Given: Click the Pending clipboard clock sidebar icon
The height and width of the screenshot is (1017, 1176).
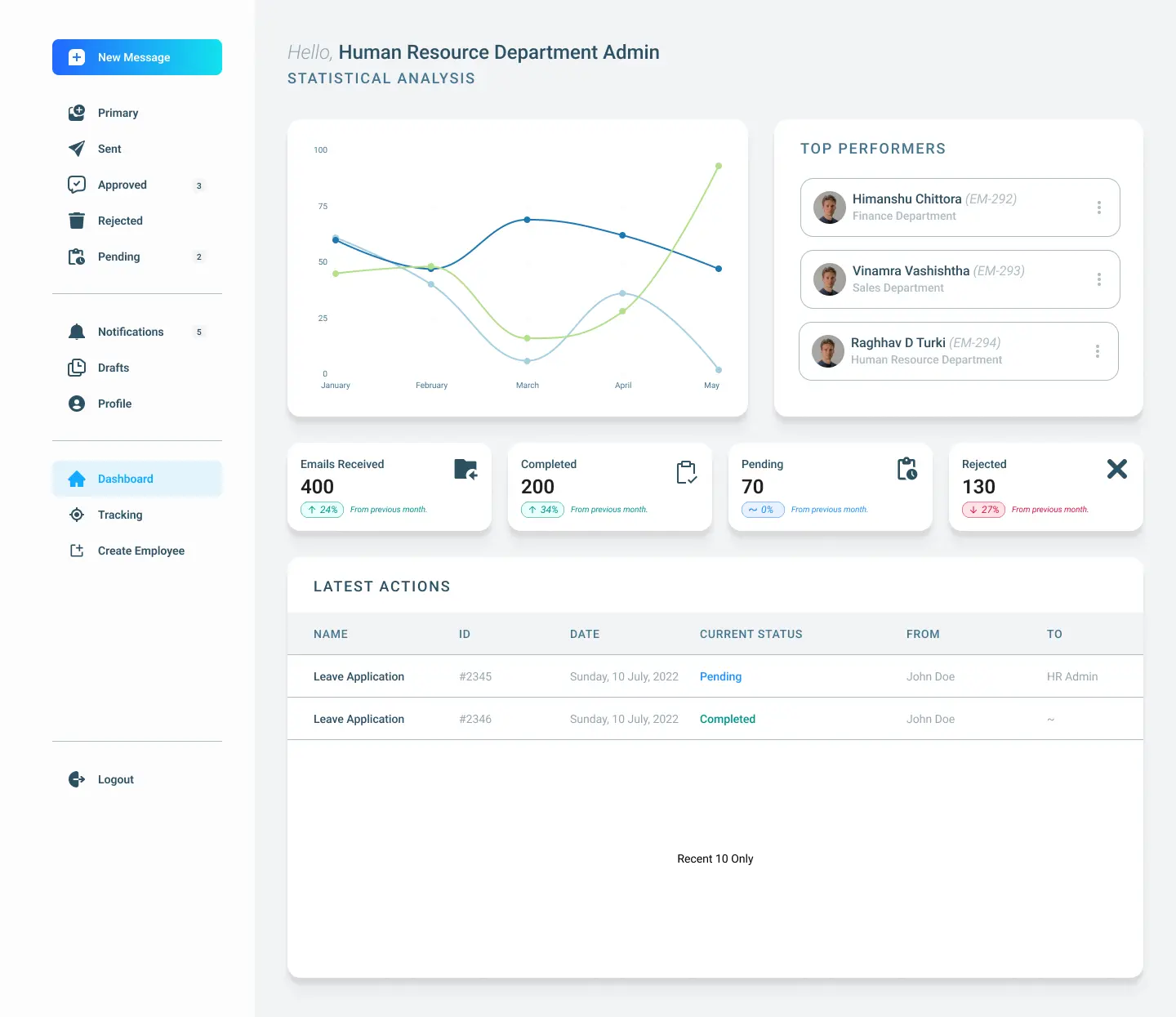Looking at the screenshot, I should (77, 256).
